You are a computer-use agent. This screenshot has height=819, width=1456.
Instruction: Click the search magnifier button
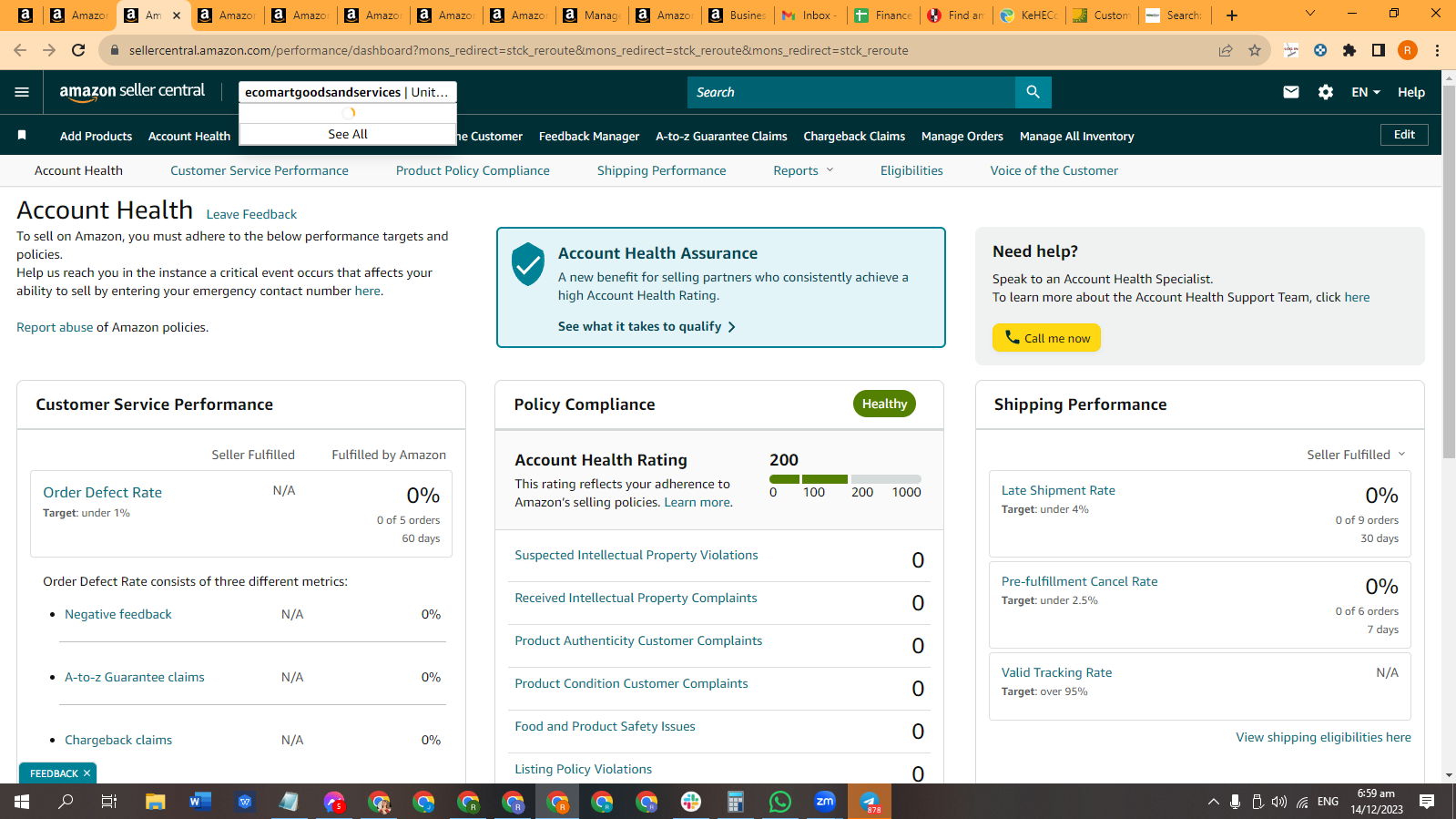(x=1033, y=92)
